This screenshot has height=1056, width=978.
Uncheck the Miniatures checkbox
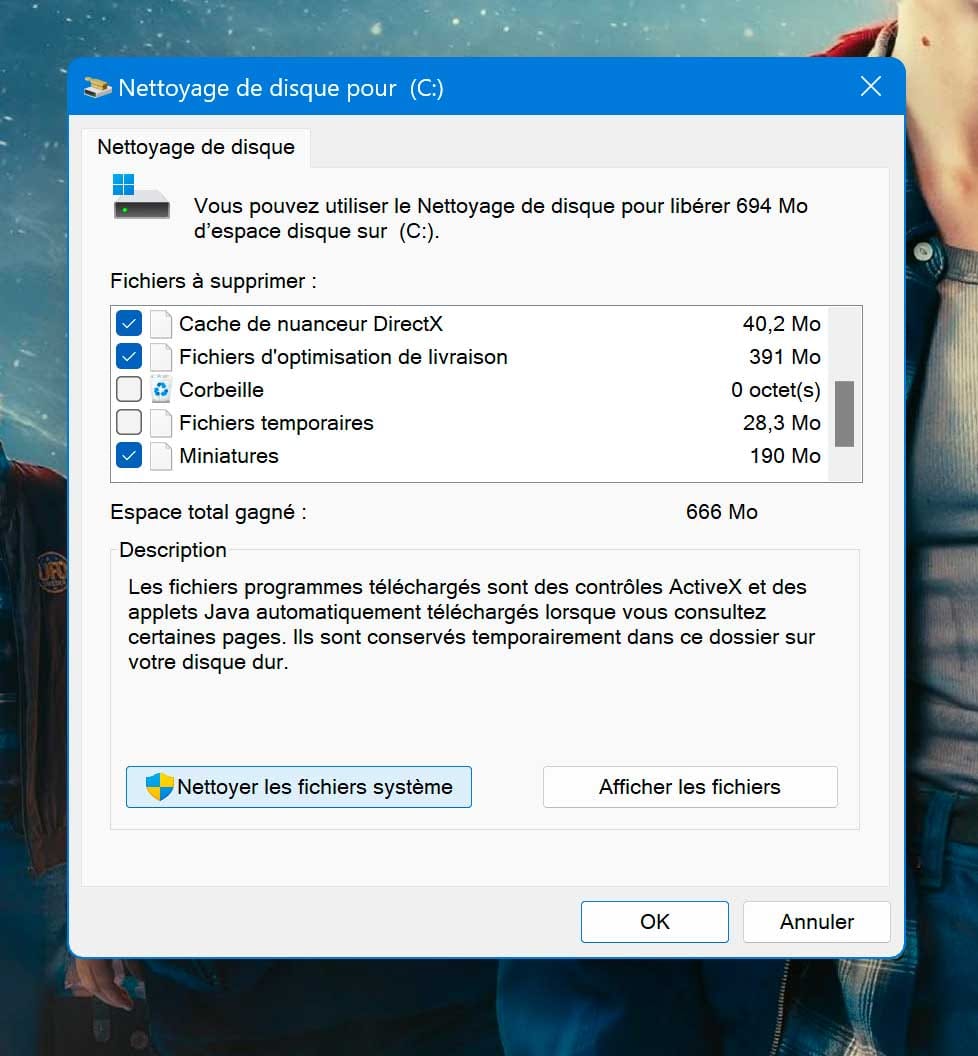coord(129,456)
